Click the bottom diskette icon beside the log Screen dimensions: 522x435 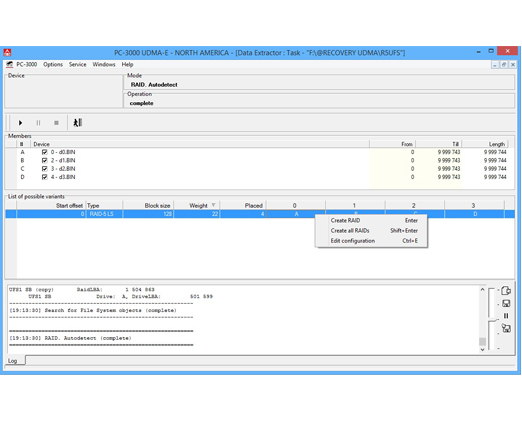tap(506, 328)
